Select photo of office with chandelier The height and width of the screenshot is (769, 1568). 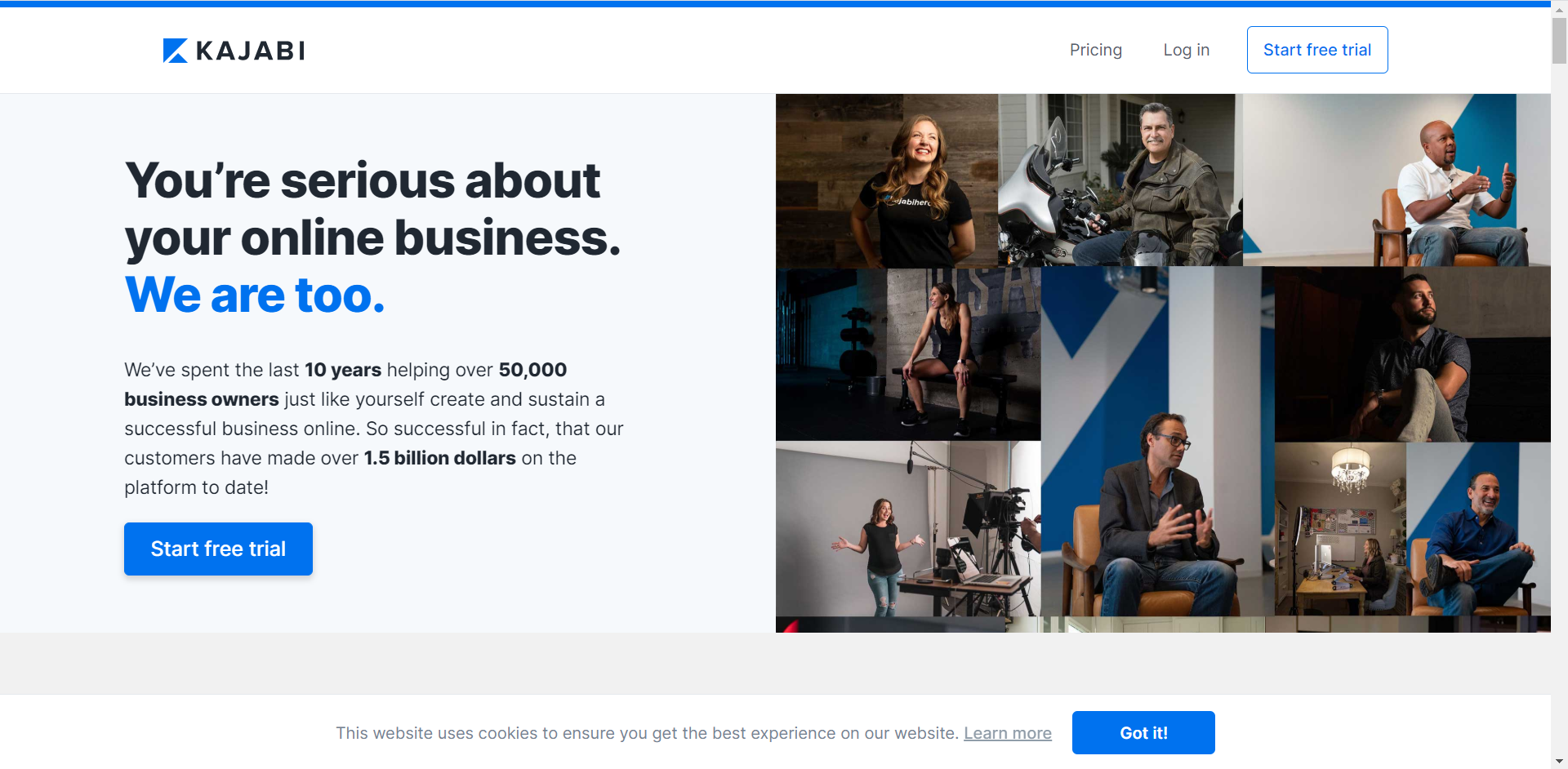click(x=1340, y=529)
